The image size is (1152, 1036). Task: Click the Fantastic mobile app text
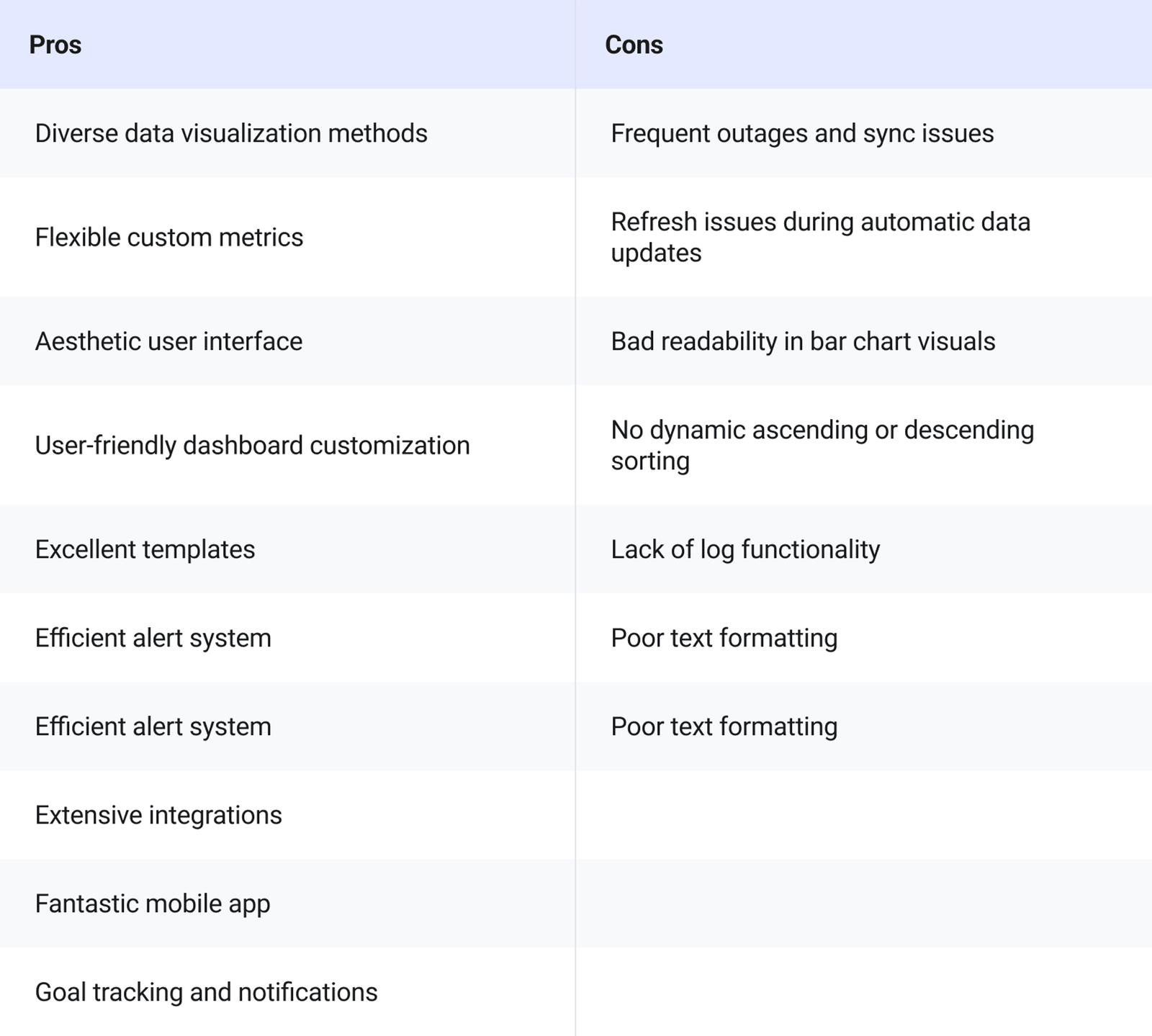point(153,904)
